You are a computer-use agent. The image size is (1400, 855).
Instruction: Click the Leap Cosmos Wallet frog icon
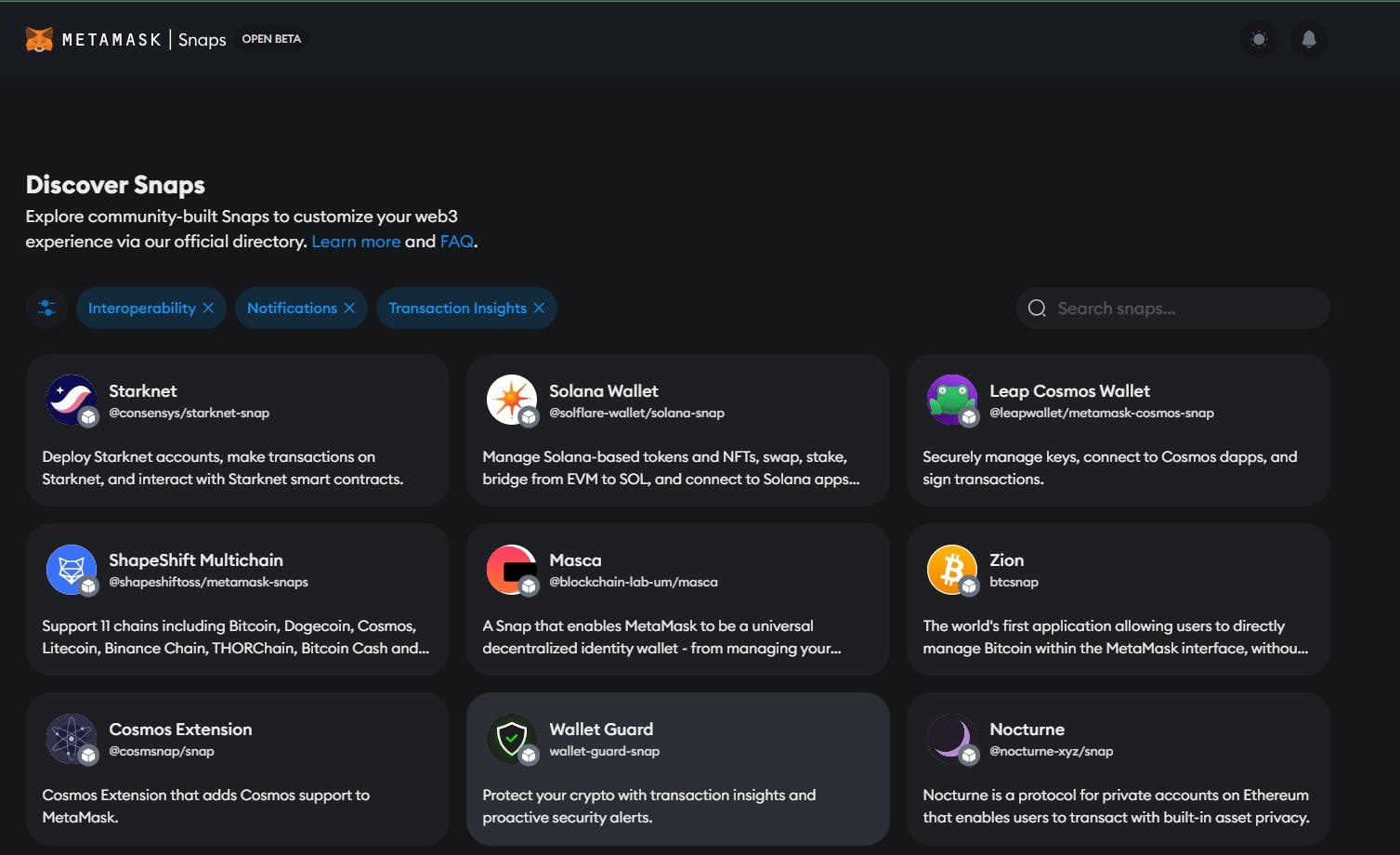tap(951, 399)
